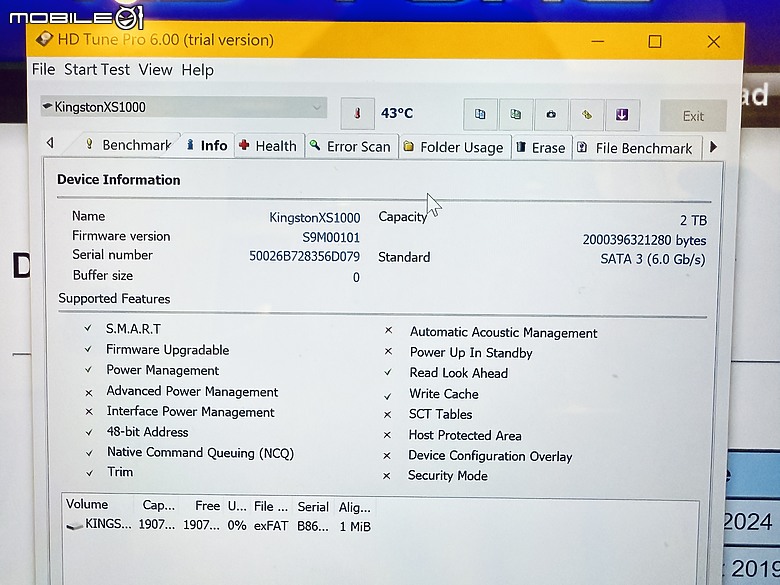Click firmware version value S9M00101

coord(331,237)
